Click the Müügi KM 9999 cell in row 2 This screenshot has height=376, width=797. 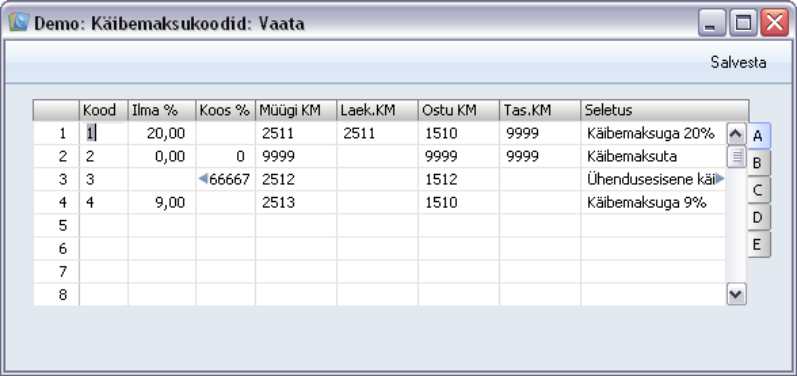pyautogui.click(x=296, y=156)
